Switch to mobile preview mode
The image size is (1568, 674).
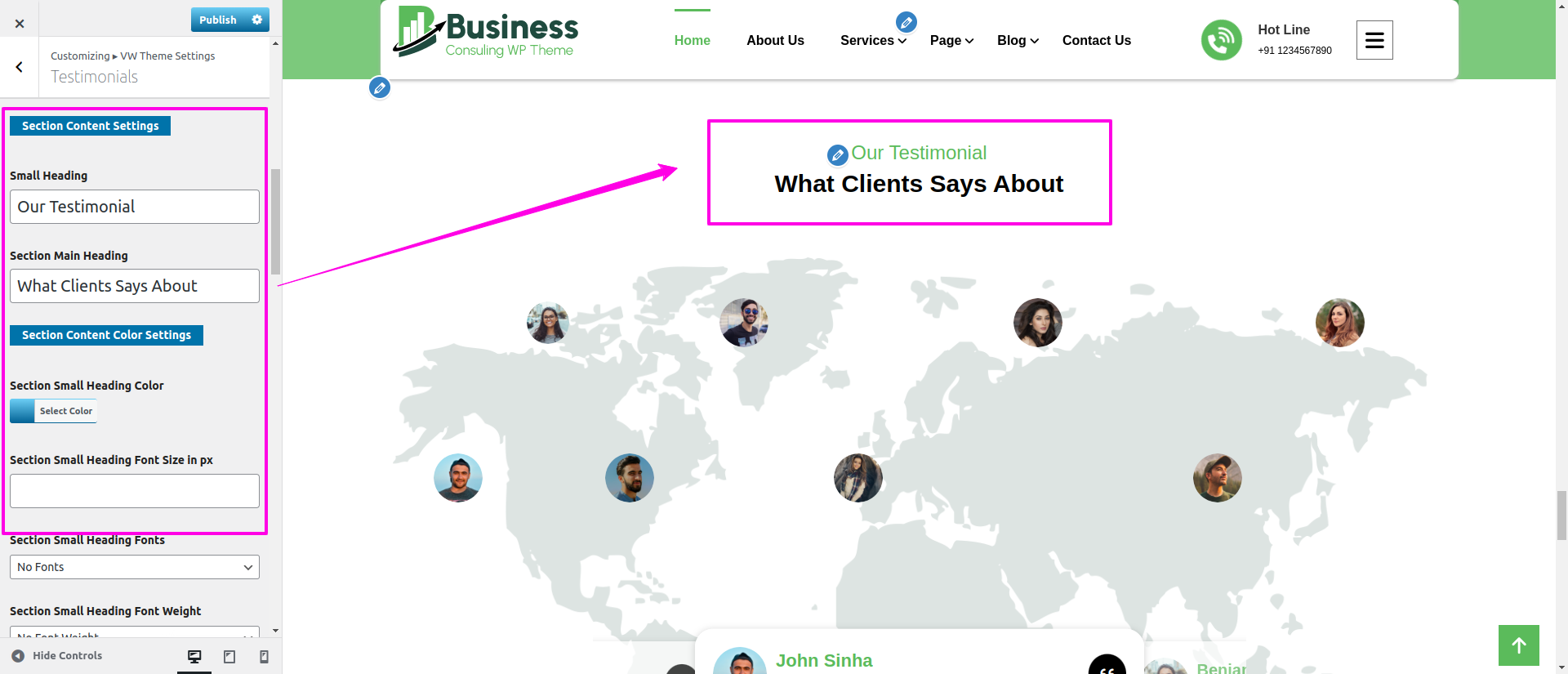click(x=264, y=656)
